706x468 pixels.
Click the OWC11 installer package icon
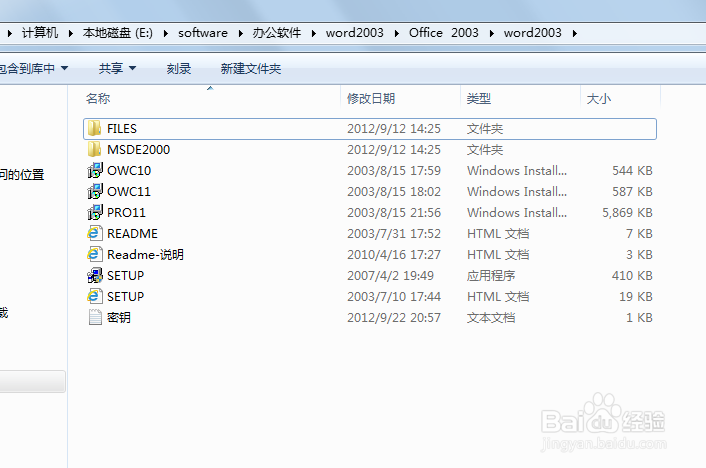point(95,191)
